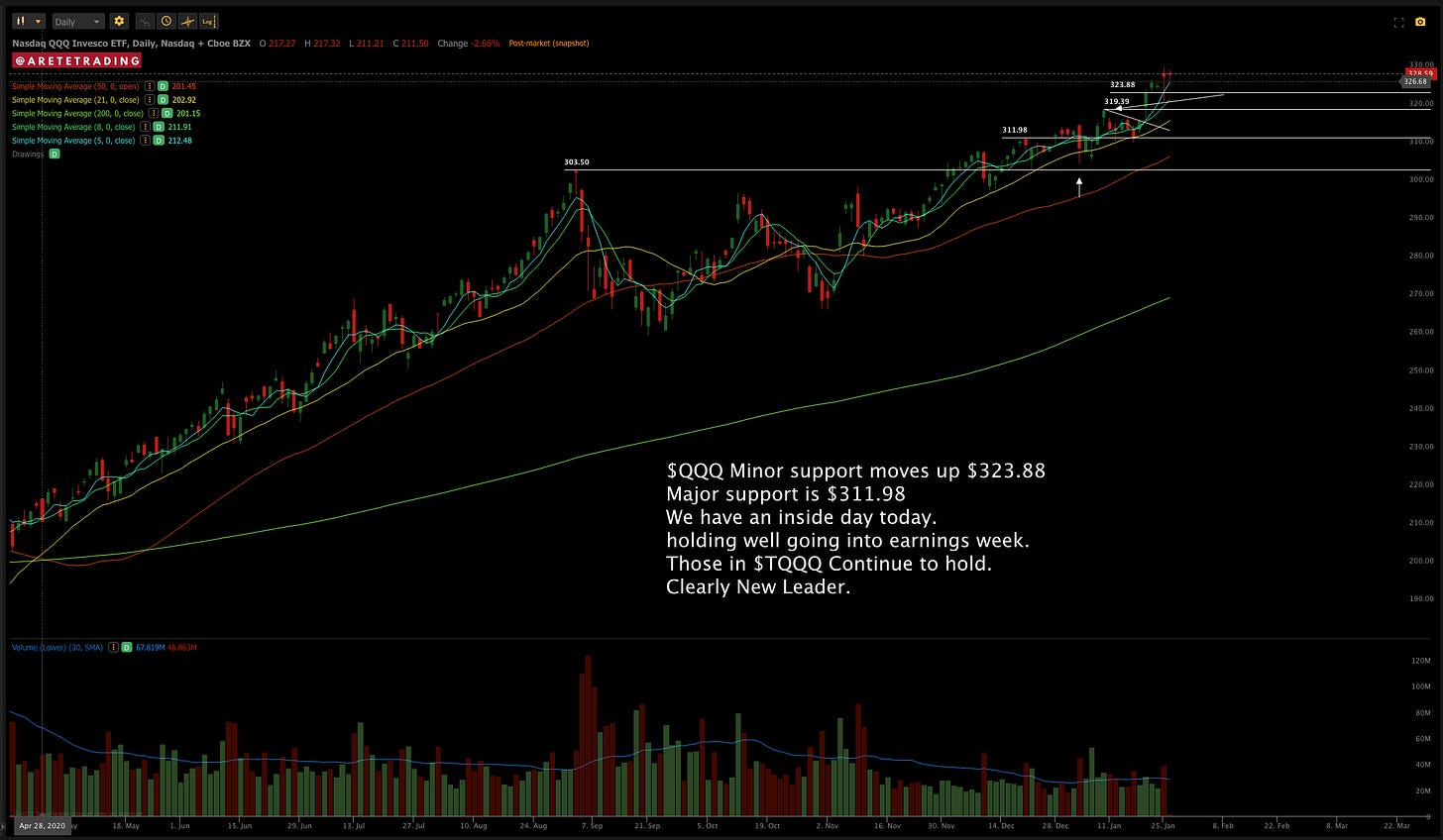
Task: Toggle the crosshair tool icon
Action: tap(187, 21)
